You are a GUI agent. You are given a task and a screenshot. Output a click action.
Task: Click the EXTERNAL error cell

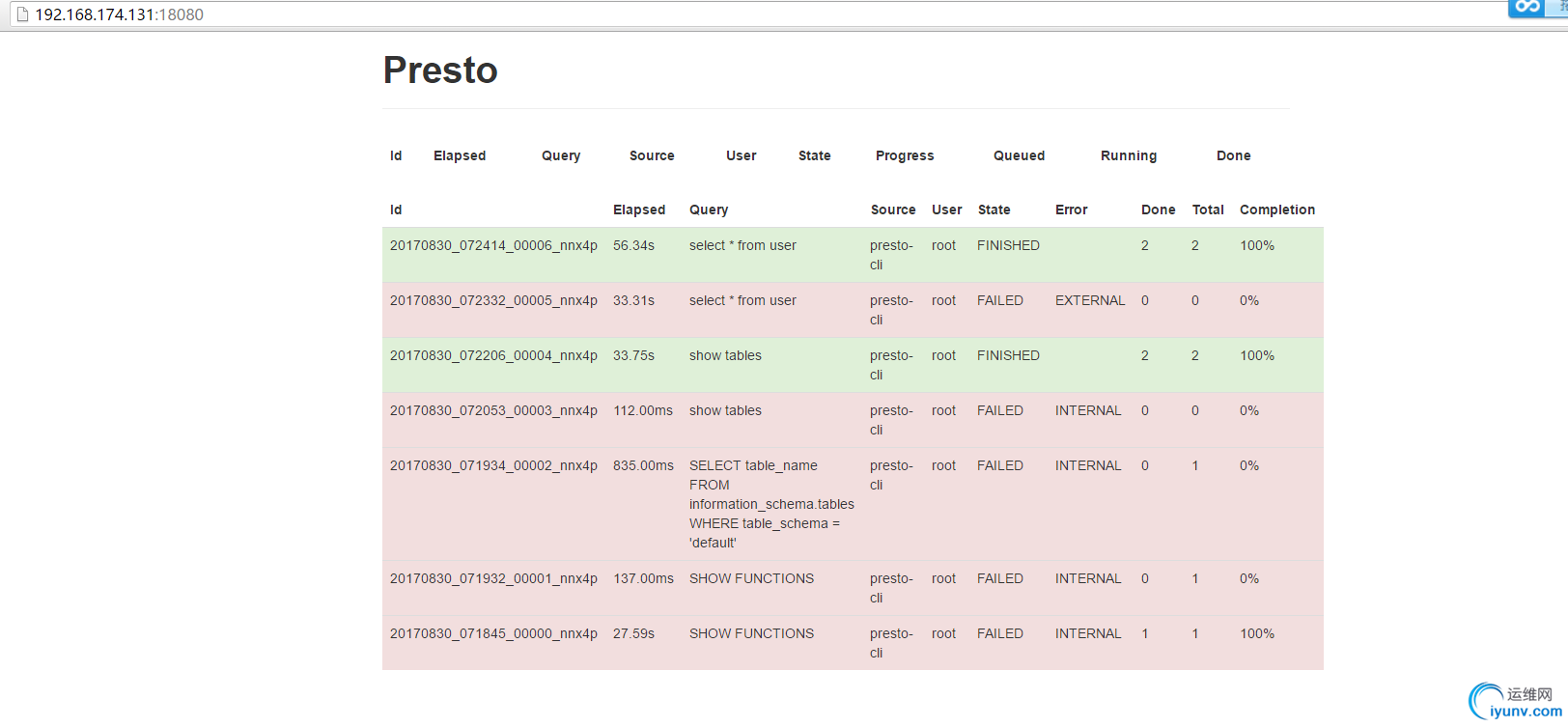[1090, 300]
